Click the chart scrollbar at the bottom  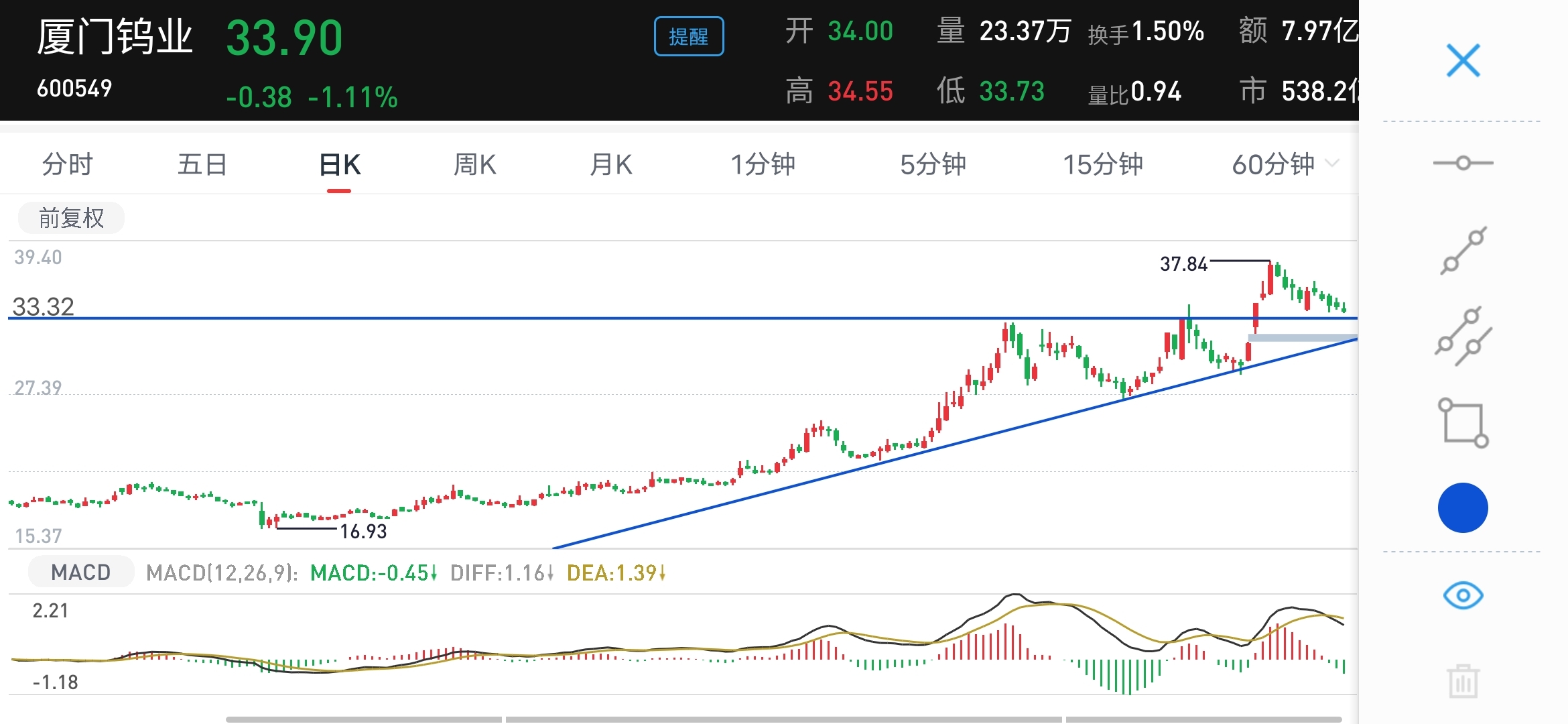tap(783, 719)
